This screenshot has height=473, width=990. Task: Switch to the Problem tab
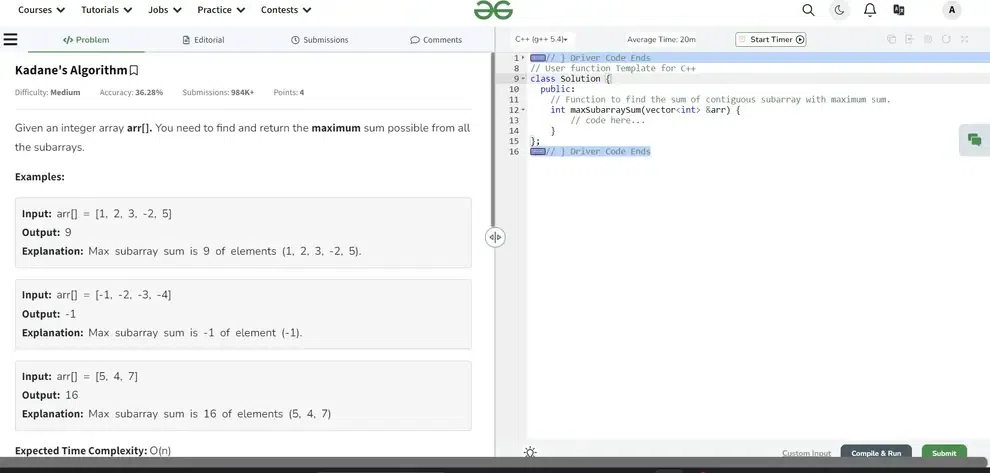(86, 40)
